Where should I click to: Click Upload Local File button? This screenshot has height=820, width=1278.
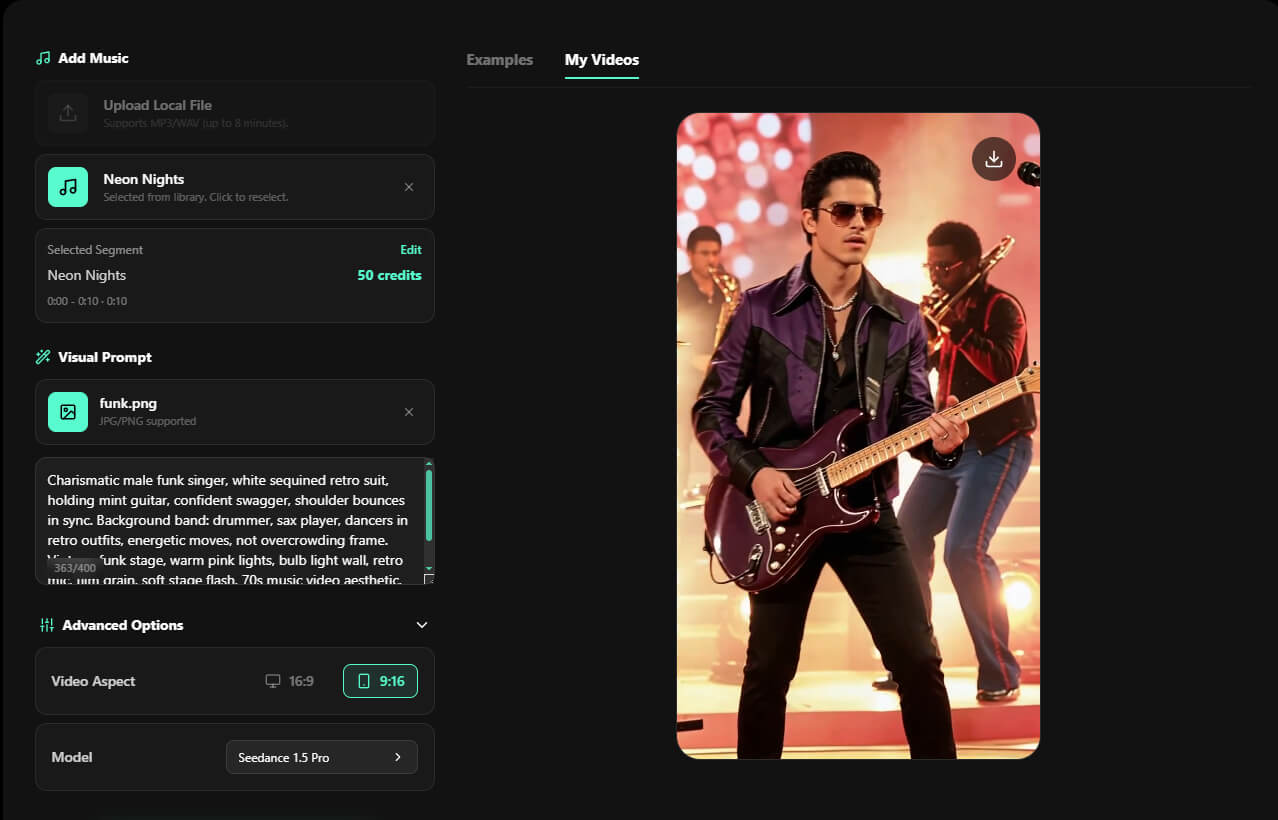click(x=235, y=113)
